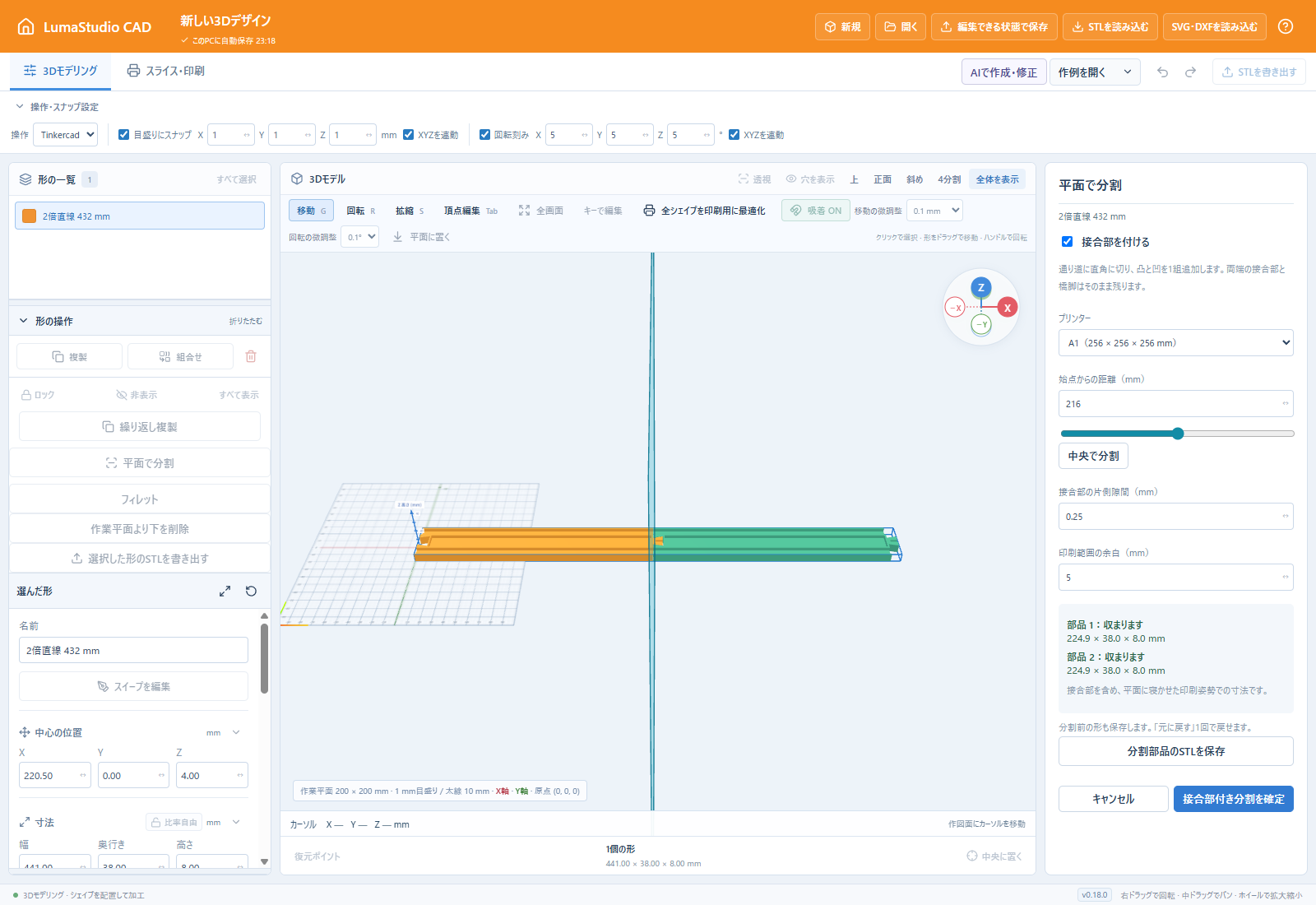Click the redo arrow icon
This screenshot has width=1316, height=905.
coord(1190,72)
